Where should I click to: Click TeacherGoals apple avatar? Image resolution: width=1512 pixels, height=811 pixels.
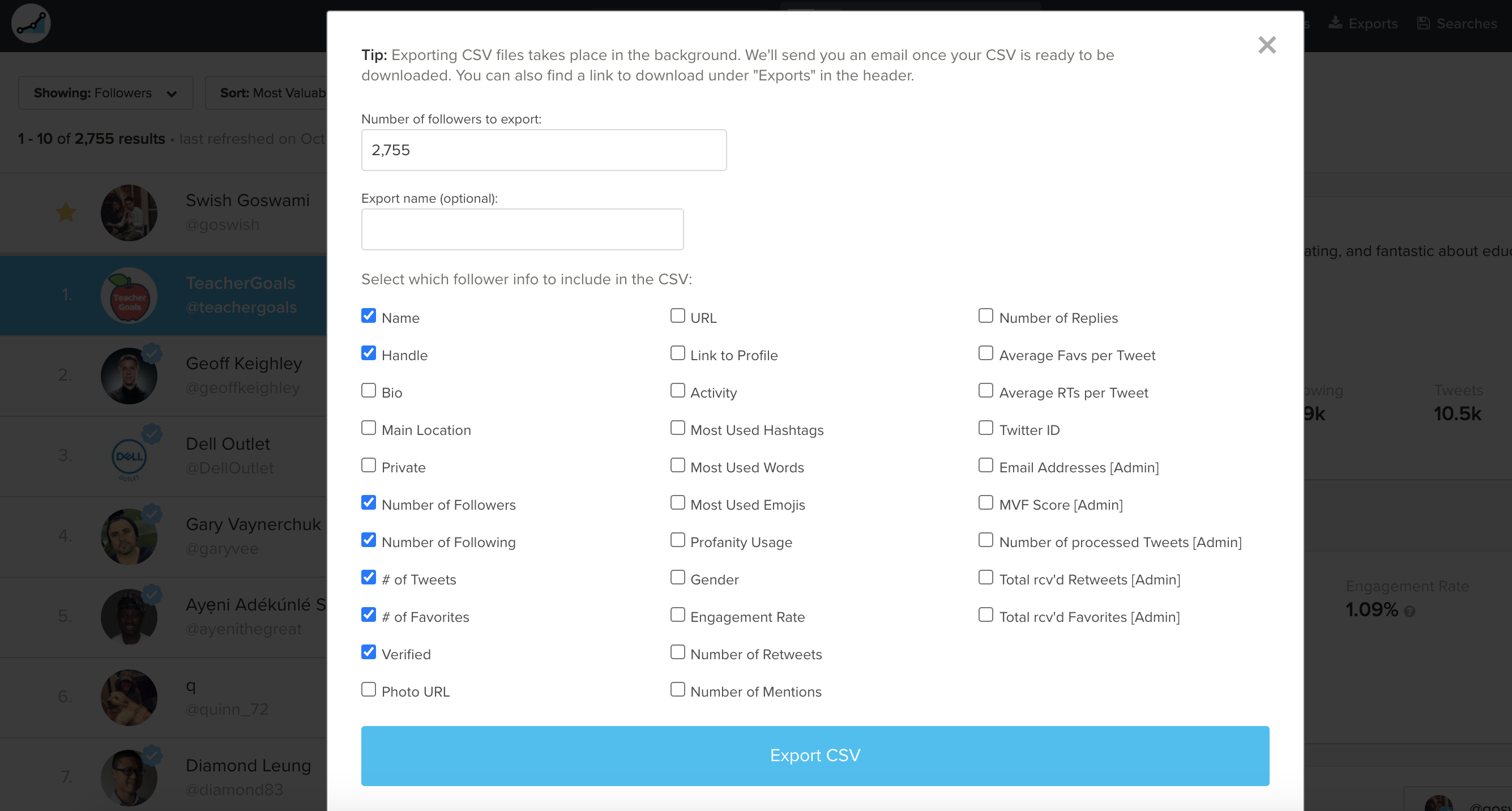click(129, 295)
